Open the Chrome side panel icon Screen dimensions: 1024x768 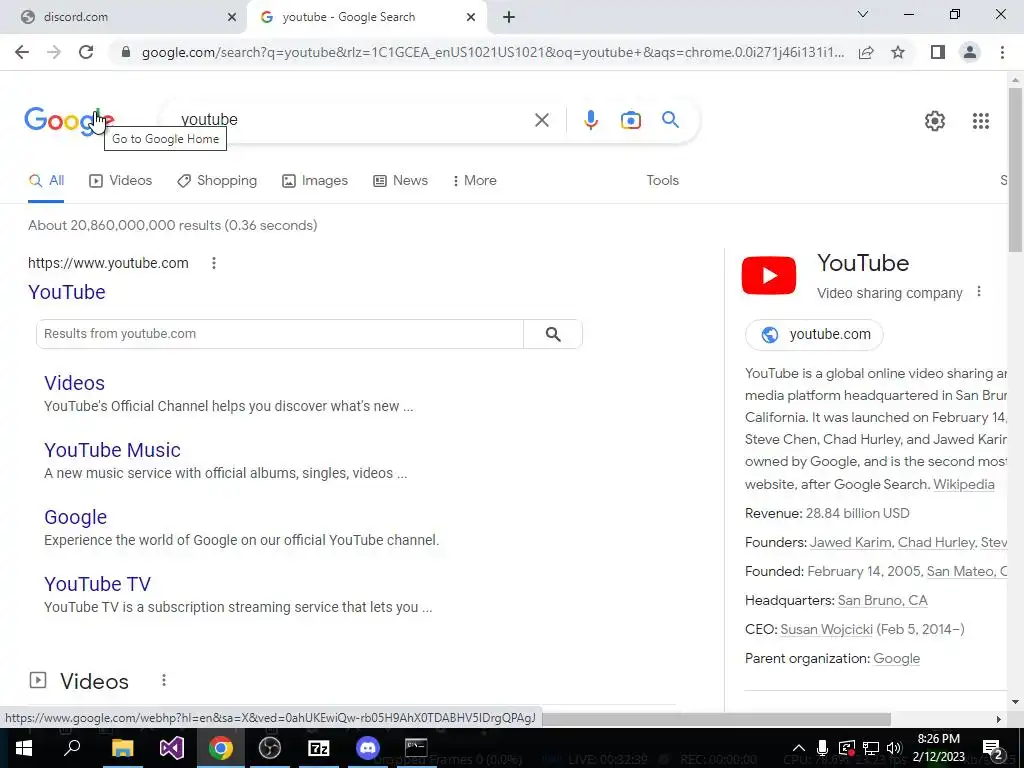click(x=938, y=52)
